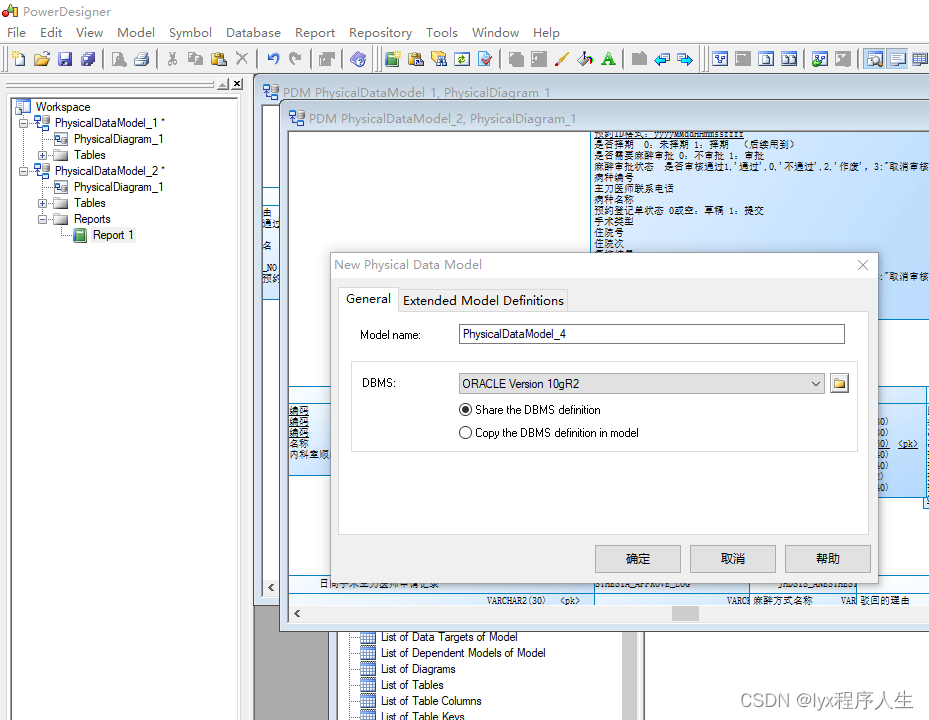
Task: Select the Workspace root tree node
Action: 63,107
